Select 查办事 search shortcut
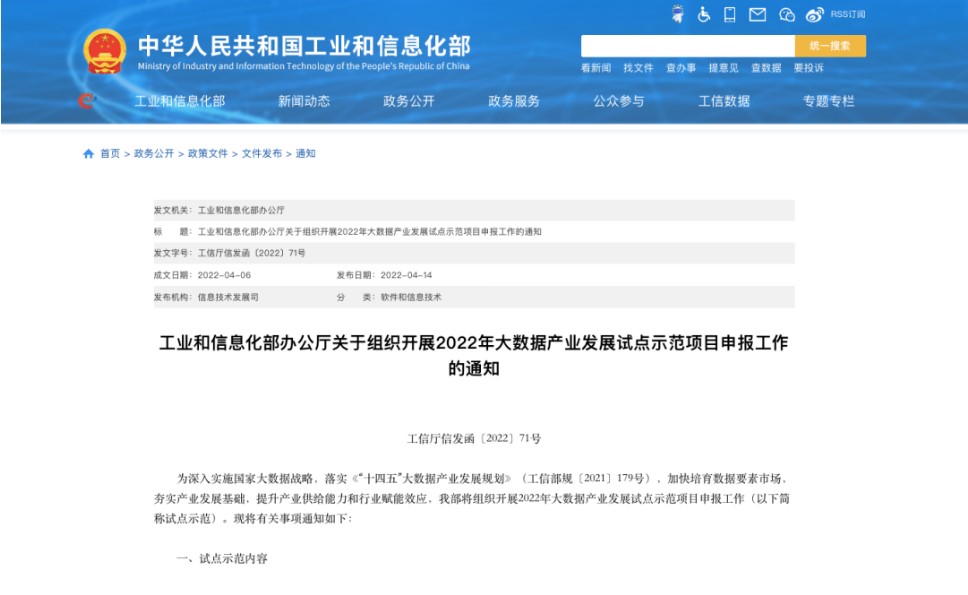 [x=681, y=68]
